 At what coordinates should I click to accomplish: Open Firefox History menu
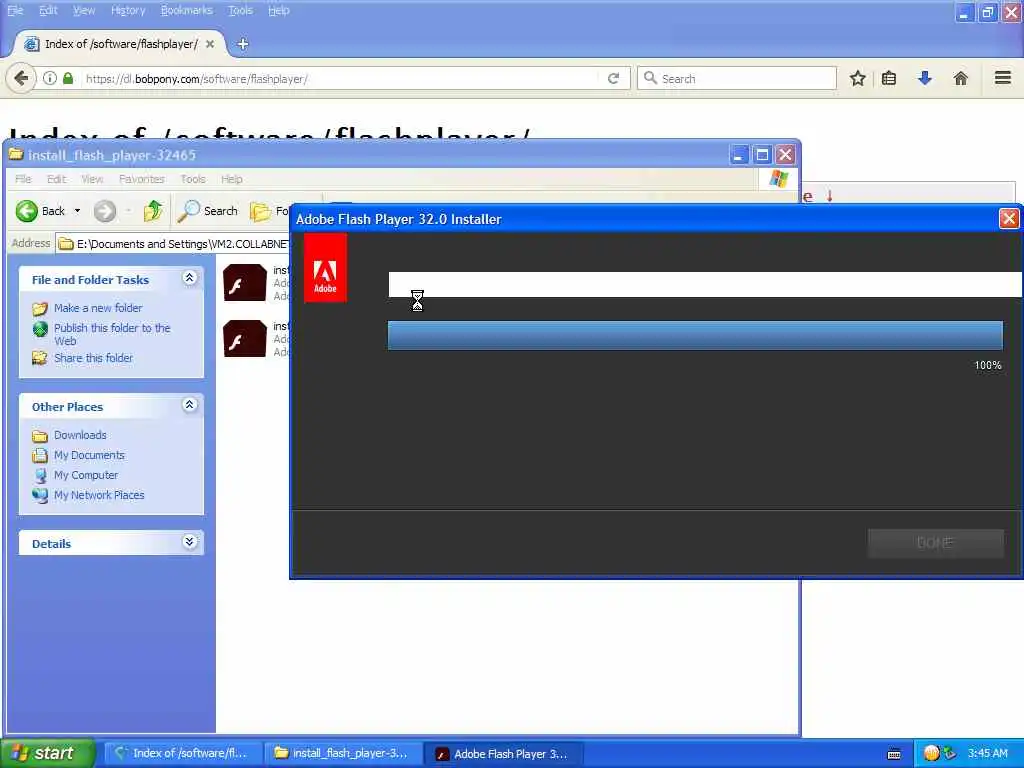128,10
